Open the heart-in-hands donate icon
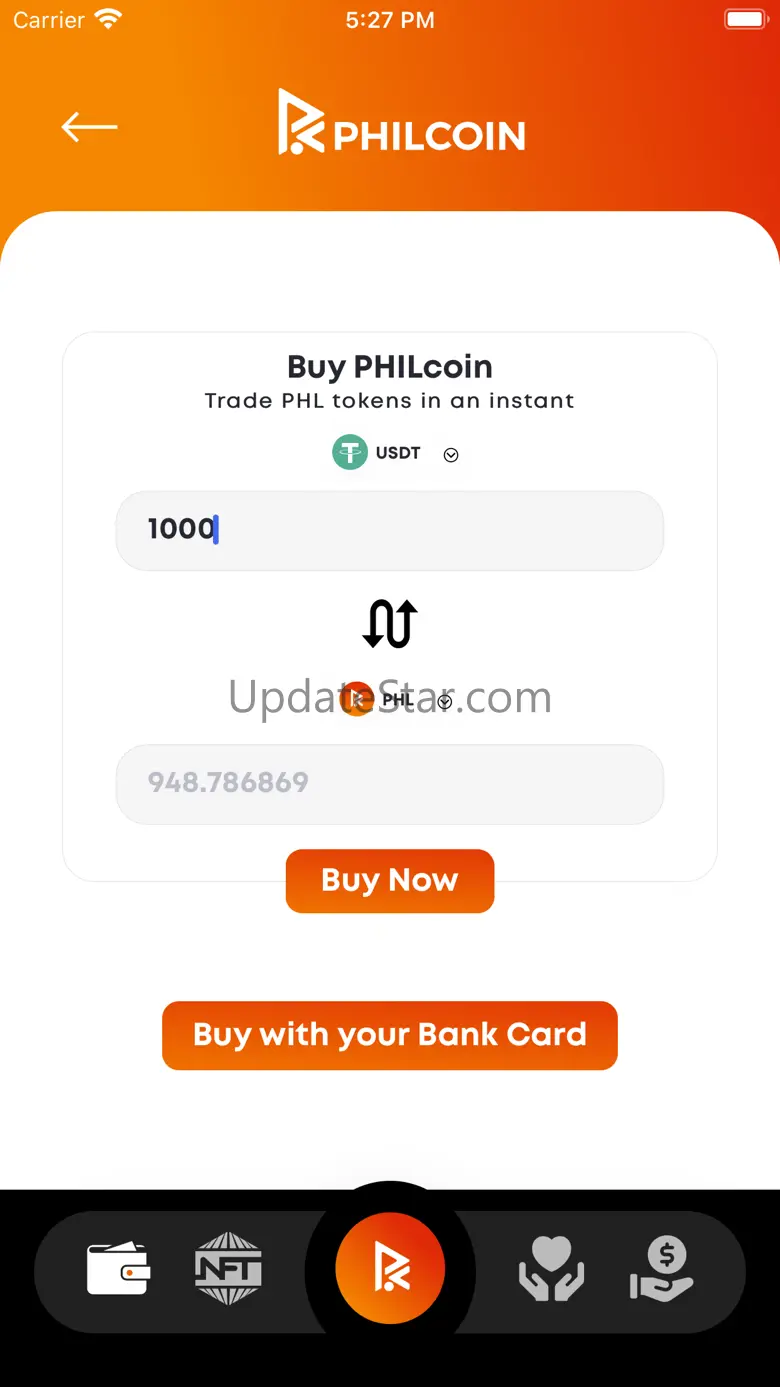Image resolution: width=780 pixels, height=1387 pixels. [x=551, y=1269]
